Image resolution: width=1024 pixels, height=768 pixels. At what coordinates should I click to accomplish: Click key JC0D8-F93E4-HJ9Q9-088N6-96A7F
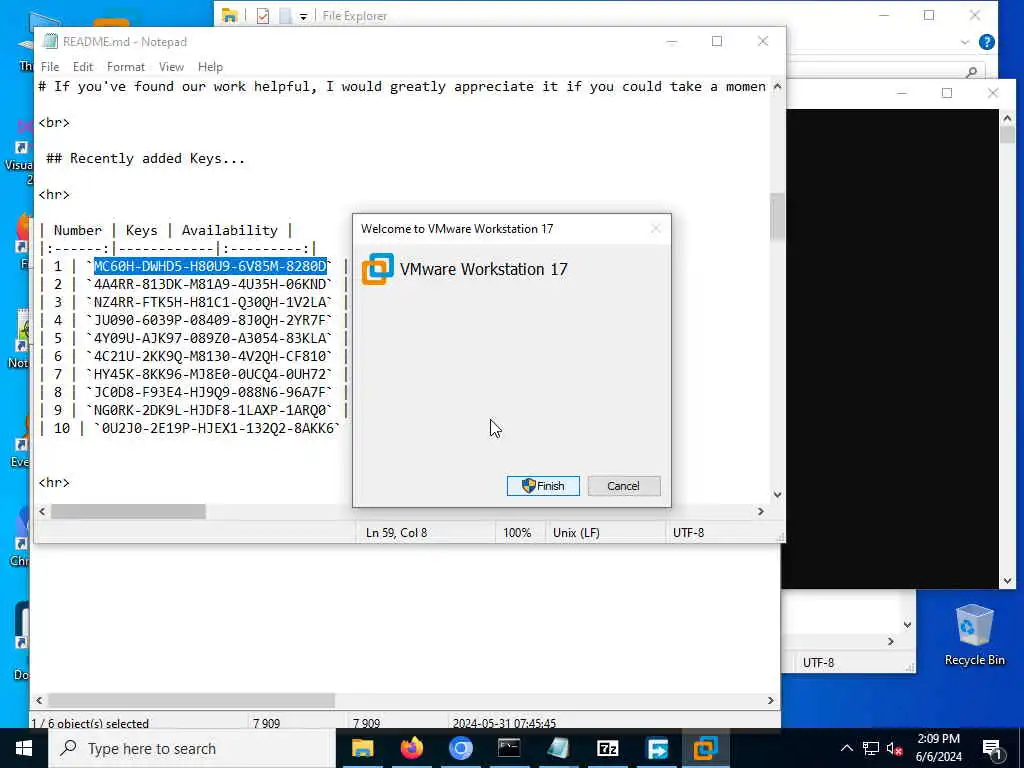(x=210, y=392)
